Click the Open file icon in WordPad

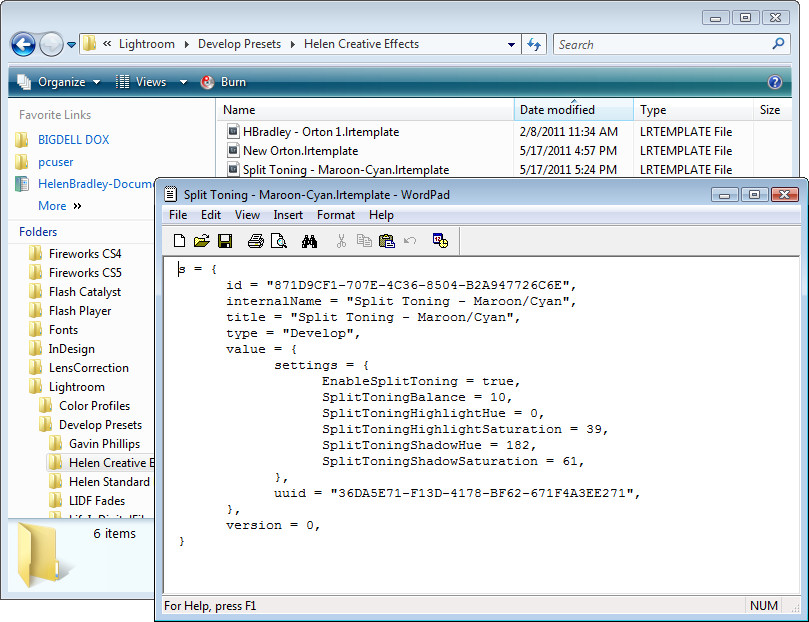tap(201, 240)
